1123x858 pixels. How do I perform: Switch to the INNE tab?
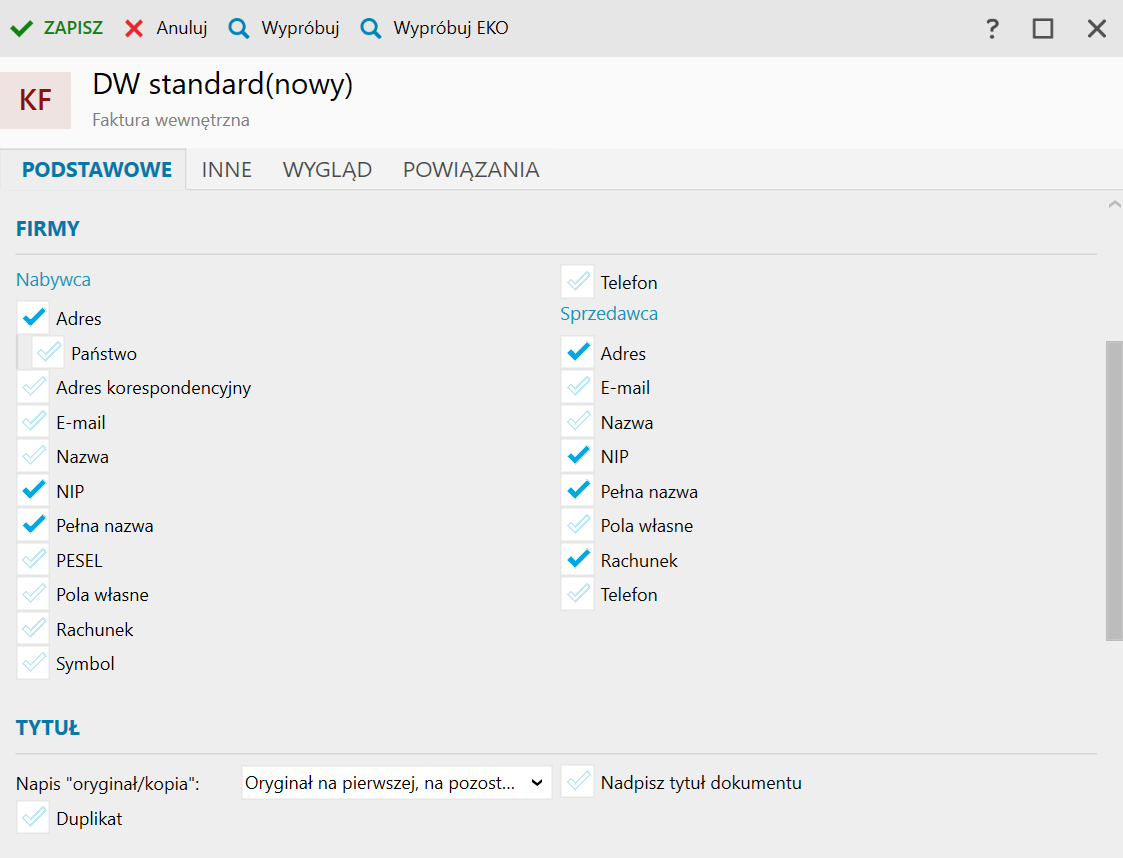point(227,170)
